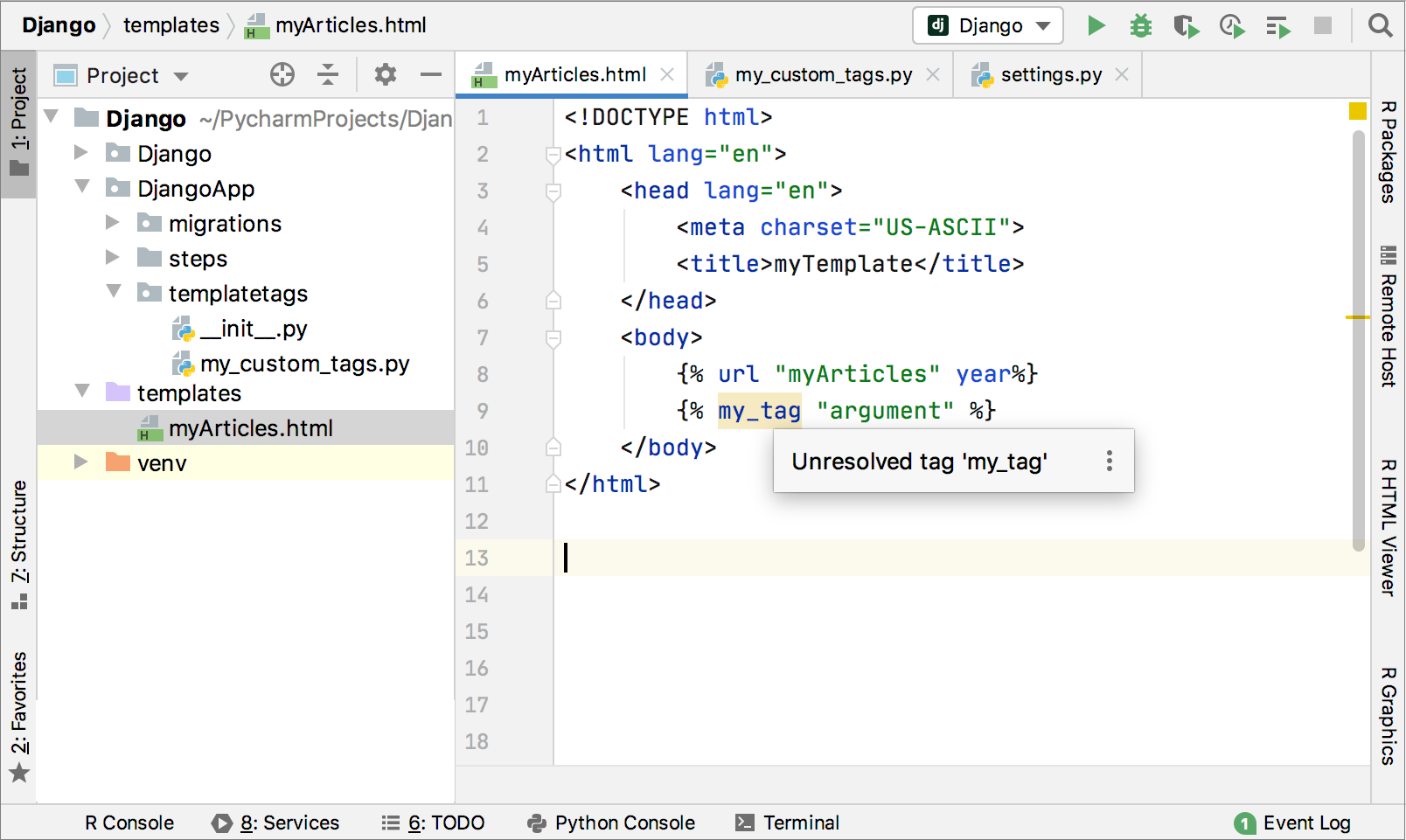1406x840 pixels.
Task: Click the locate target icon in Project panel
Action: pyautogui.click(x=282, y=75)
